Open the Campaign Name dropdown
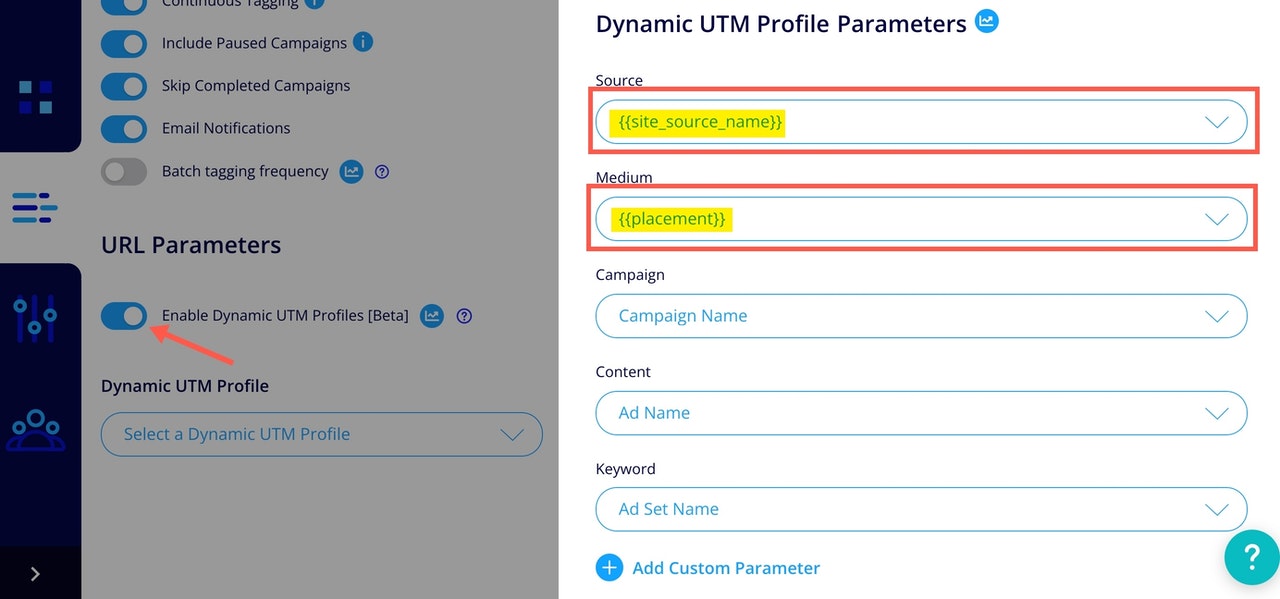This screenshot has height=599, width=1280. [x=921, y=316]
